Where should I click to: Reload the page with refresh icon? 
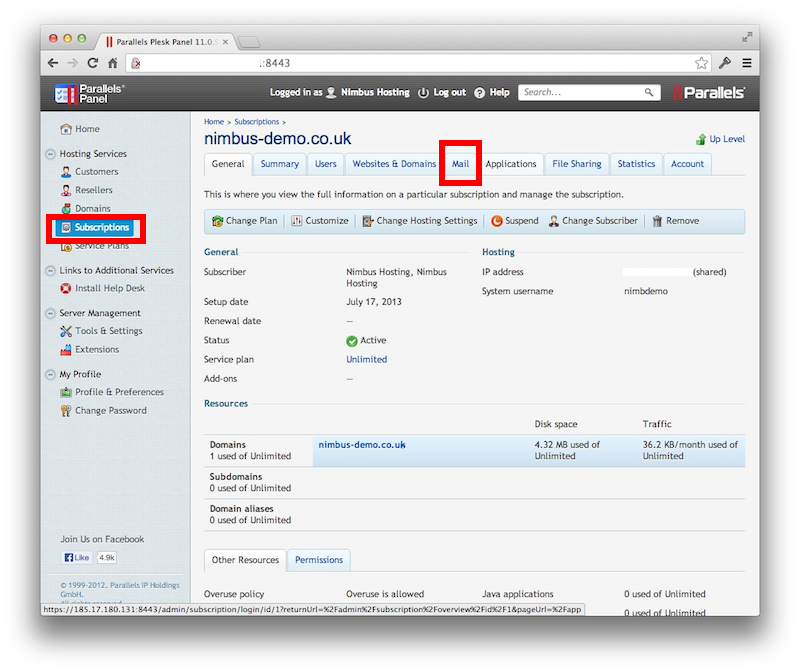click(93, 63)
